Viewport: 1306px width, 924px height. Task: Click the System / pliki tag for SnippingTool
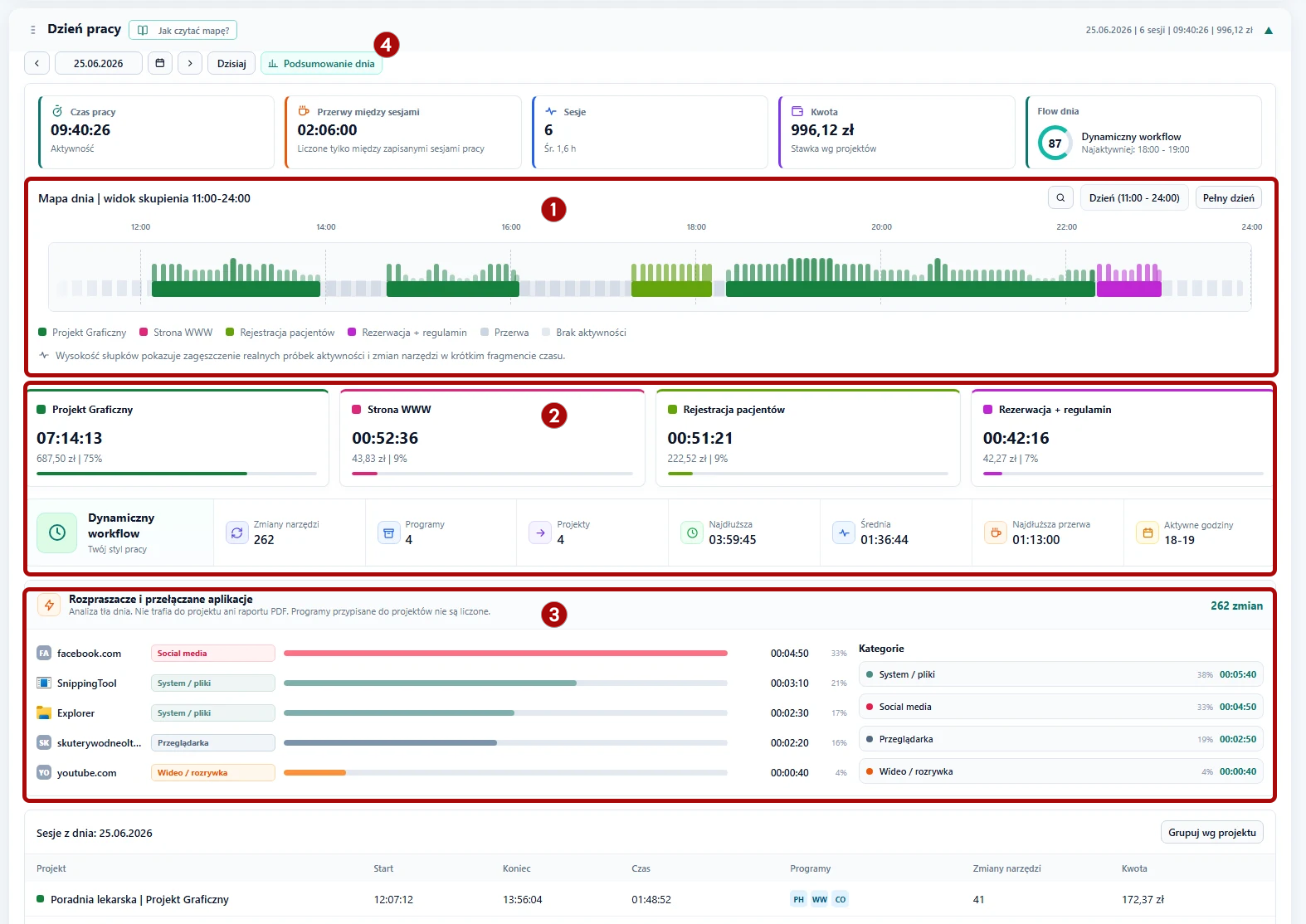[x=213, y=683]
